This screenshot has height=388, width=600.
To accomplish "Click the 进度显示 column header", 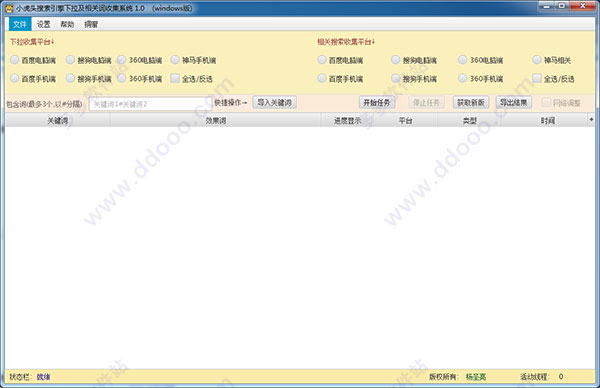I will (x=347, y=121).
